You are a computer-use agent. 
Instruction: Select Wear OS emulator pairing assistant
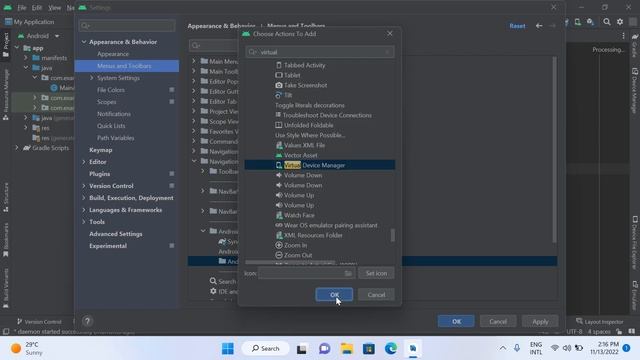click(x=331, y=225)
